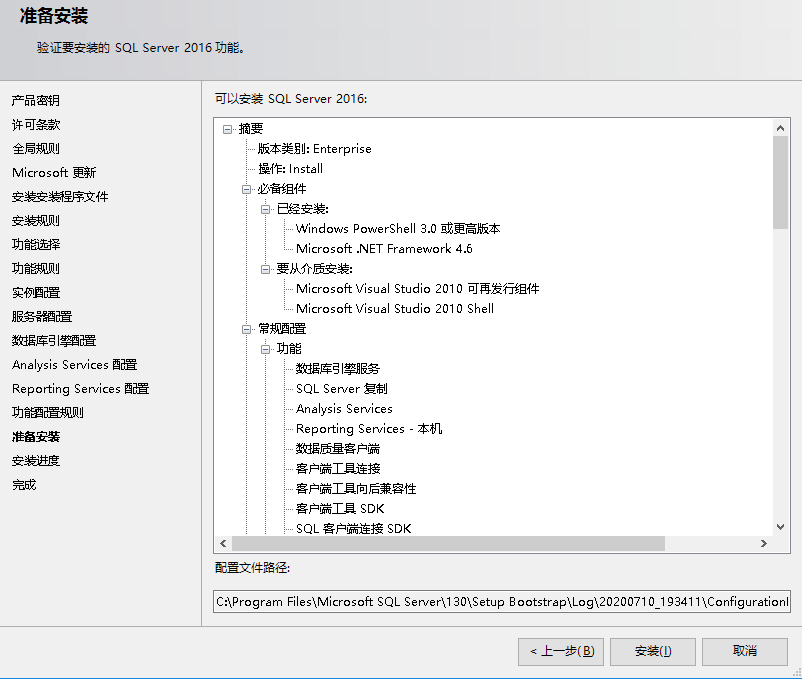The image size is (802, 679).
Task: Collapse the 常规配置 node
Action: click(x=247, y=329)
